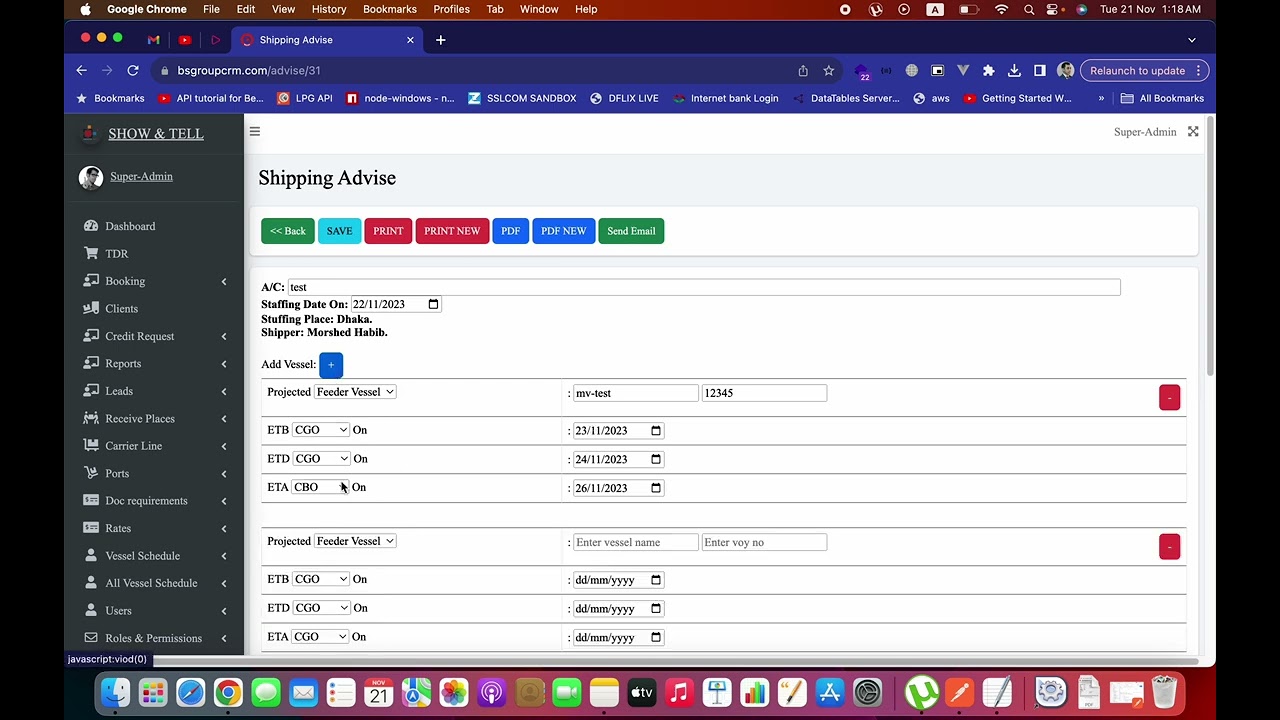Open the Edit menu
This screenshot has height=720, width=1280.
pyautogui.click(x=246, y=9)
